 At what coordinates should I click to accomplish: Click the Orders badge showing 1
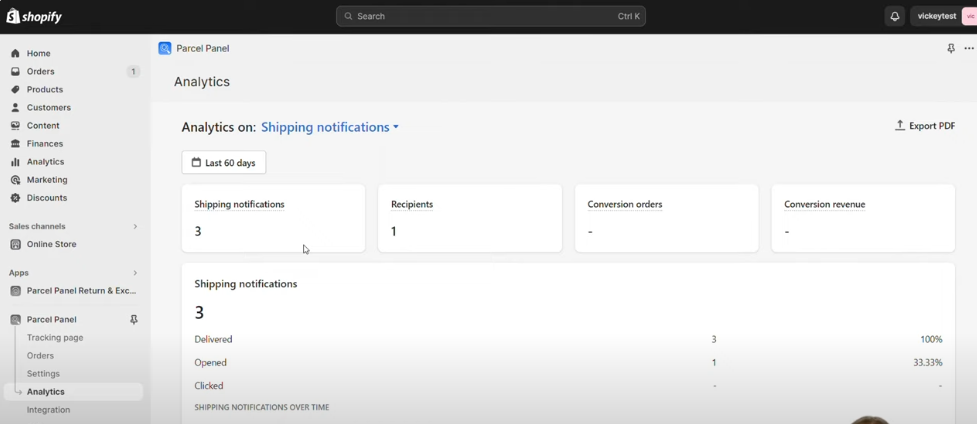(x=133, y=72)
